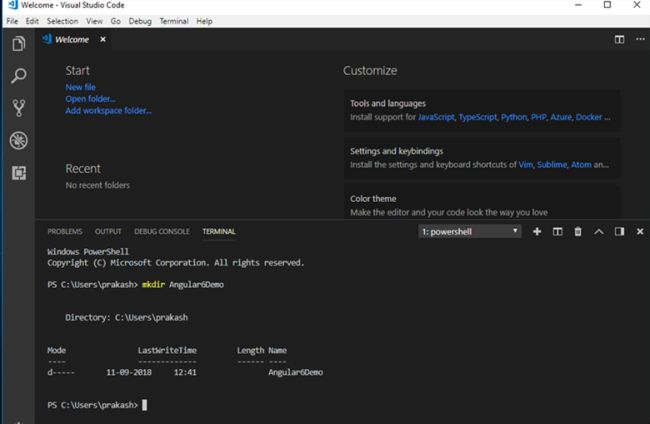Create a new terminal with plus icon
The height and width of the screenshot is (424, 650).
pos(537,231)
